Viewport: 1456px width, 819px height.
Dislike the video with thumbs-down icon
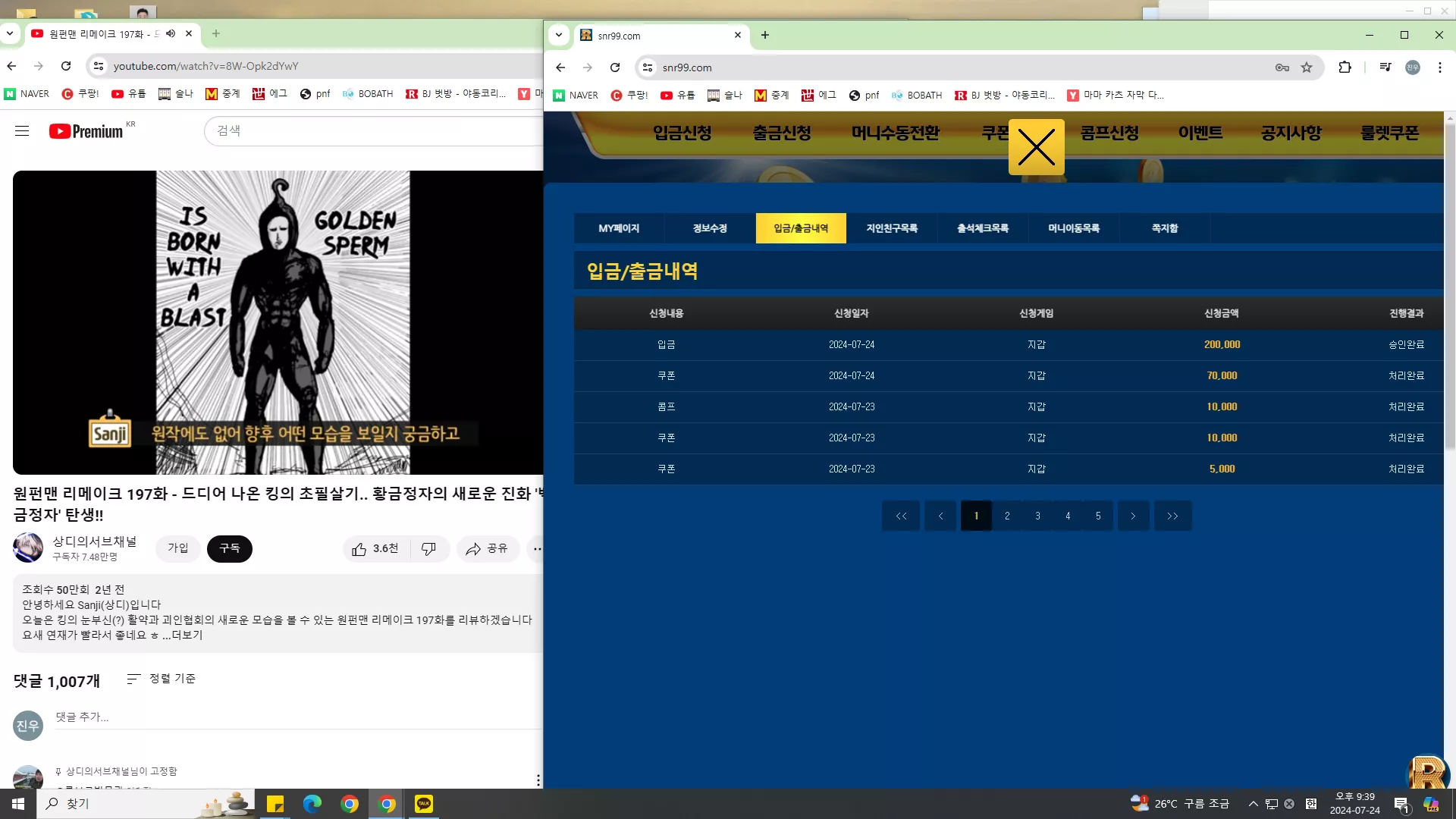429,548
